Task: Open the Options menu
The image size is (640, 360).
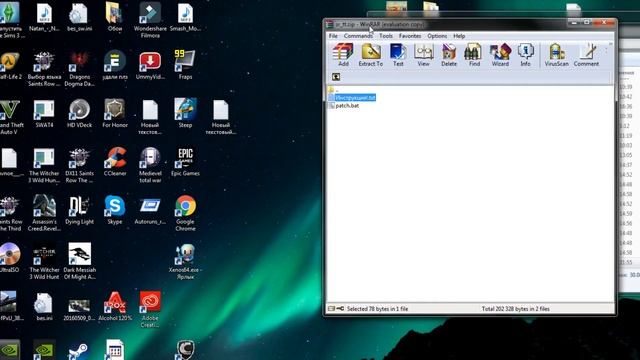Action: coord(437,36)
